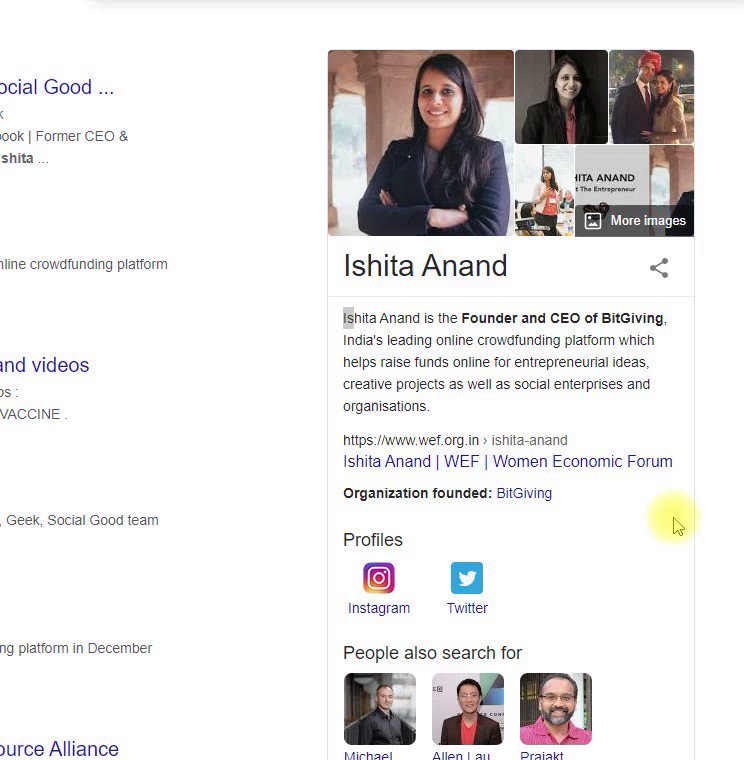
Task: Open the main portrait photo of Ishita Anand
Action: tap(421, 143)
